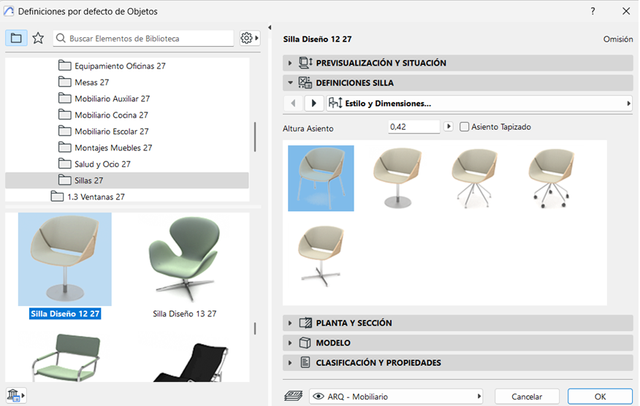Select the Montajes Muebles 27 folder
The image size is (640, 406).
pyautogui.click(x=105, y=147)
